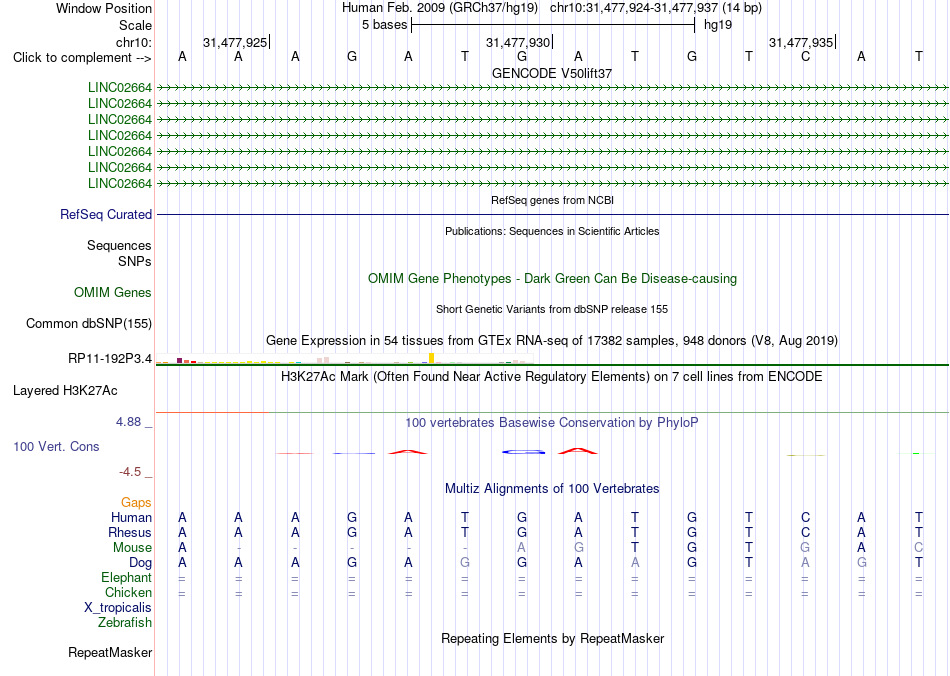
Task: Click the RP11-192P3.4 gene label
Action: pos(110,359)
